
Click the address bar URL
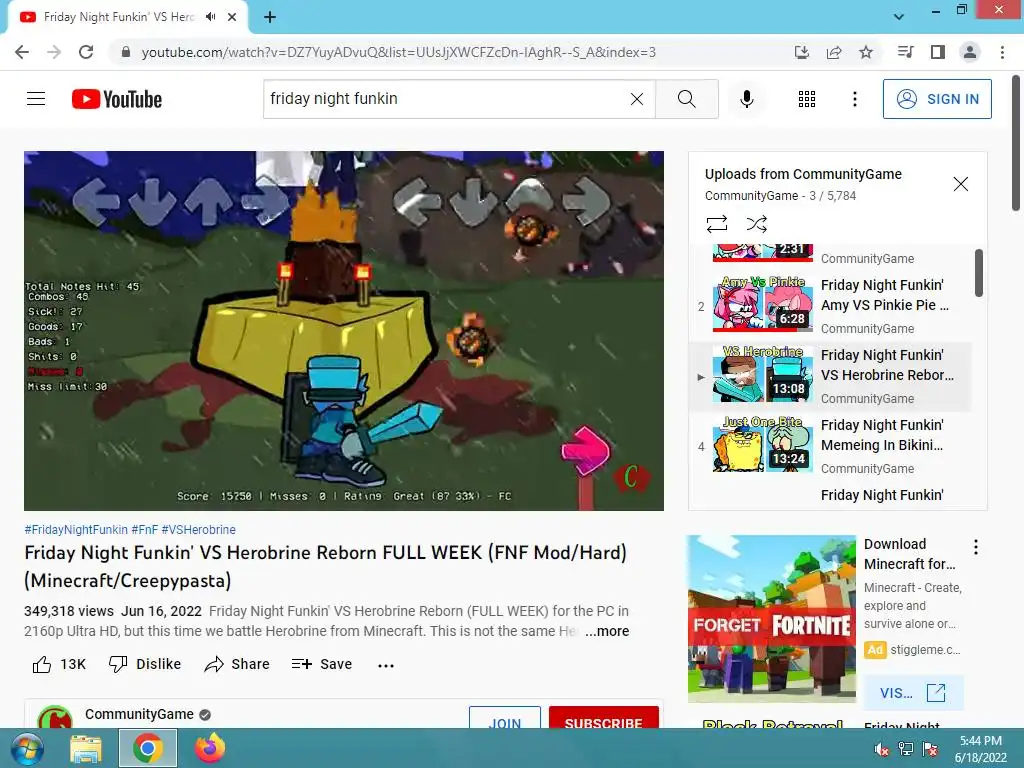(x=398, y=52)
